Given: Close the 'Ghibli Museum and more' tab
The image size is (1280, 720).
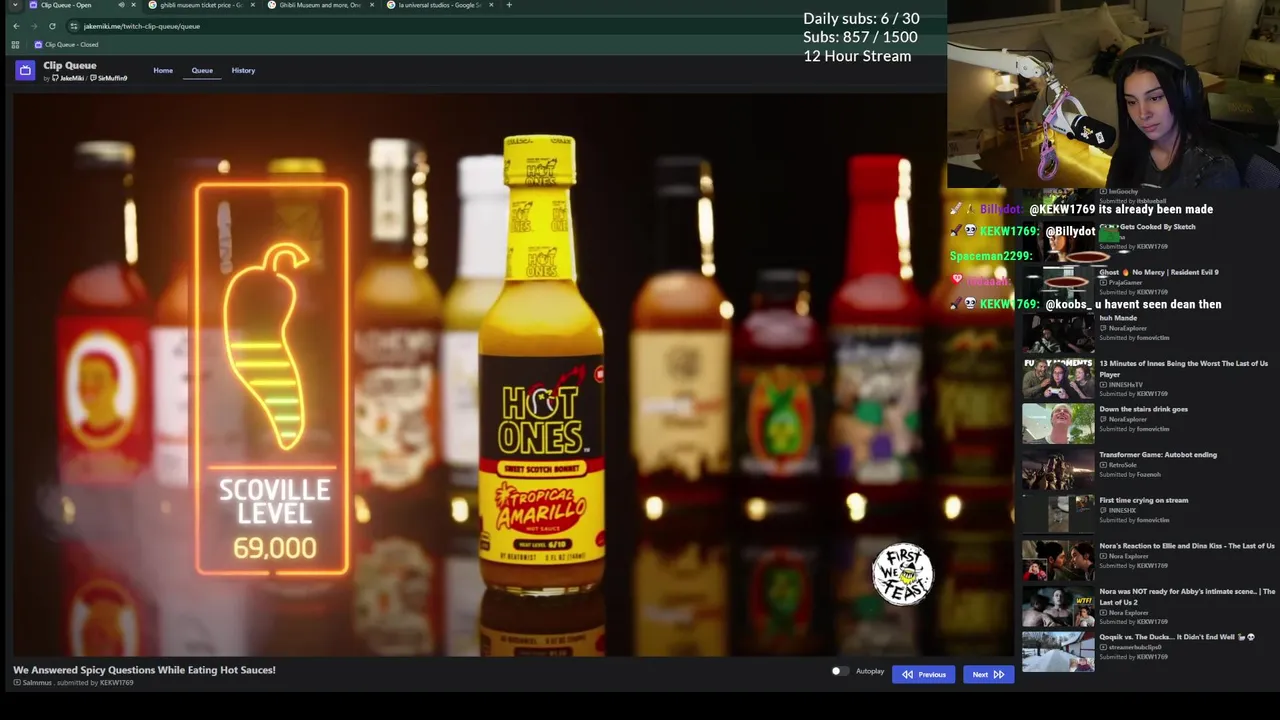Looking at the screenshot, I should [x=372, y=5].
